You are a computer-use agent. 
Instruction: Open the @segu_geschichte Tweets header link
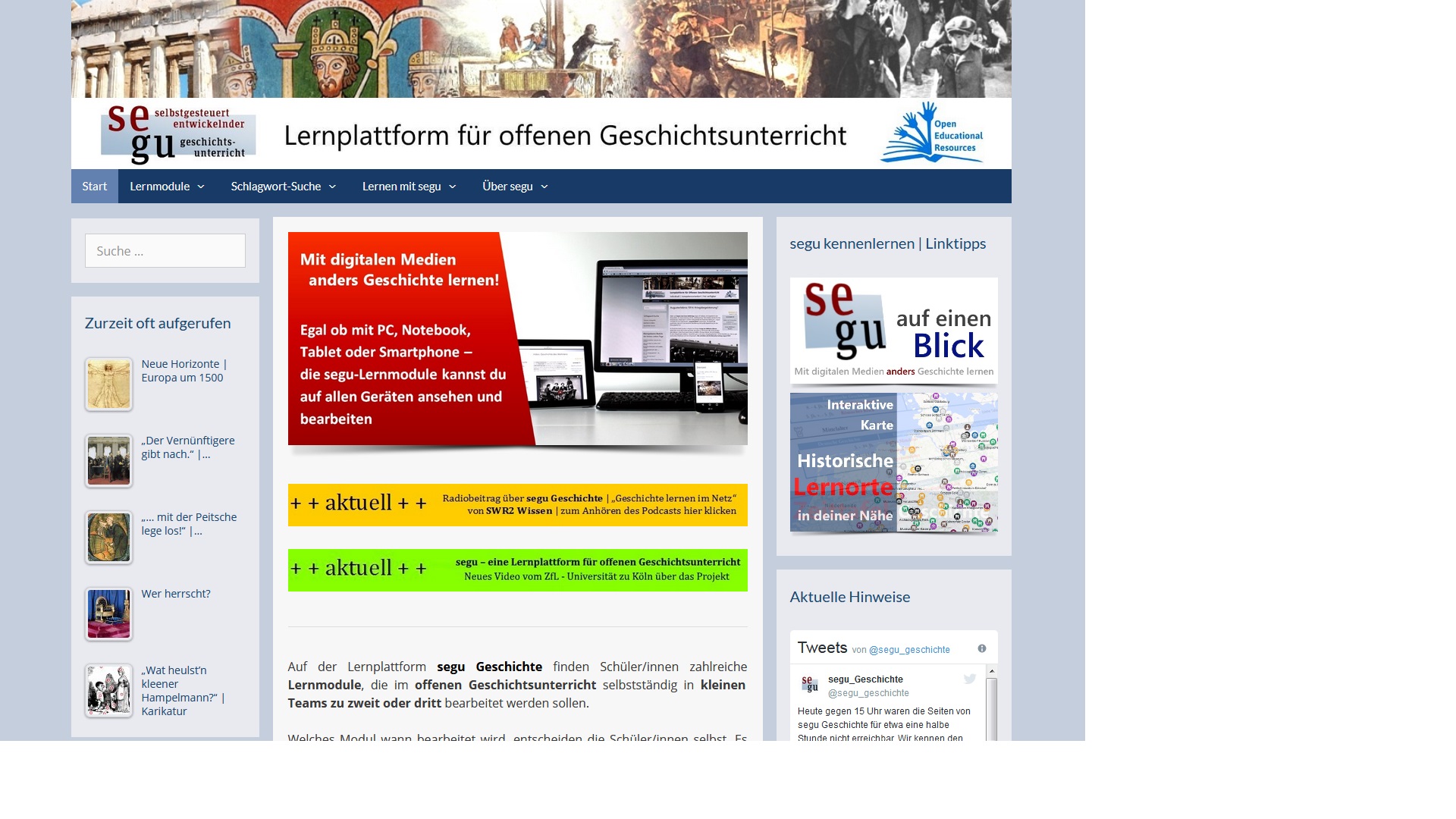(909, 650)
